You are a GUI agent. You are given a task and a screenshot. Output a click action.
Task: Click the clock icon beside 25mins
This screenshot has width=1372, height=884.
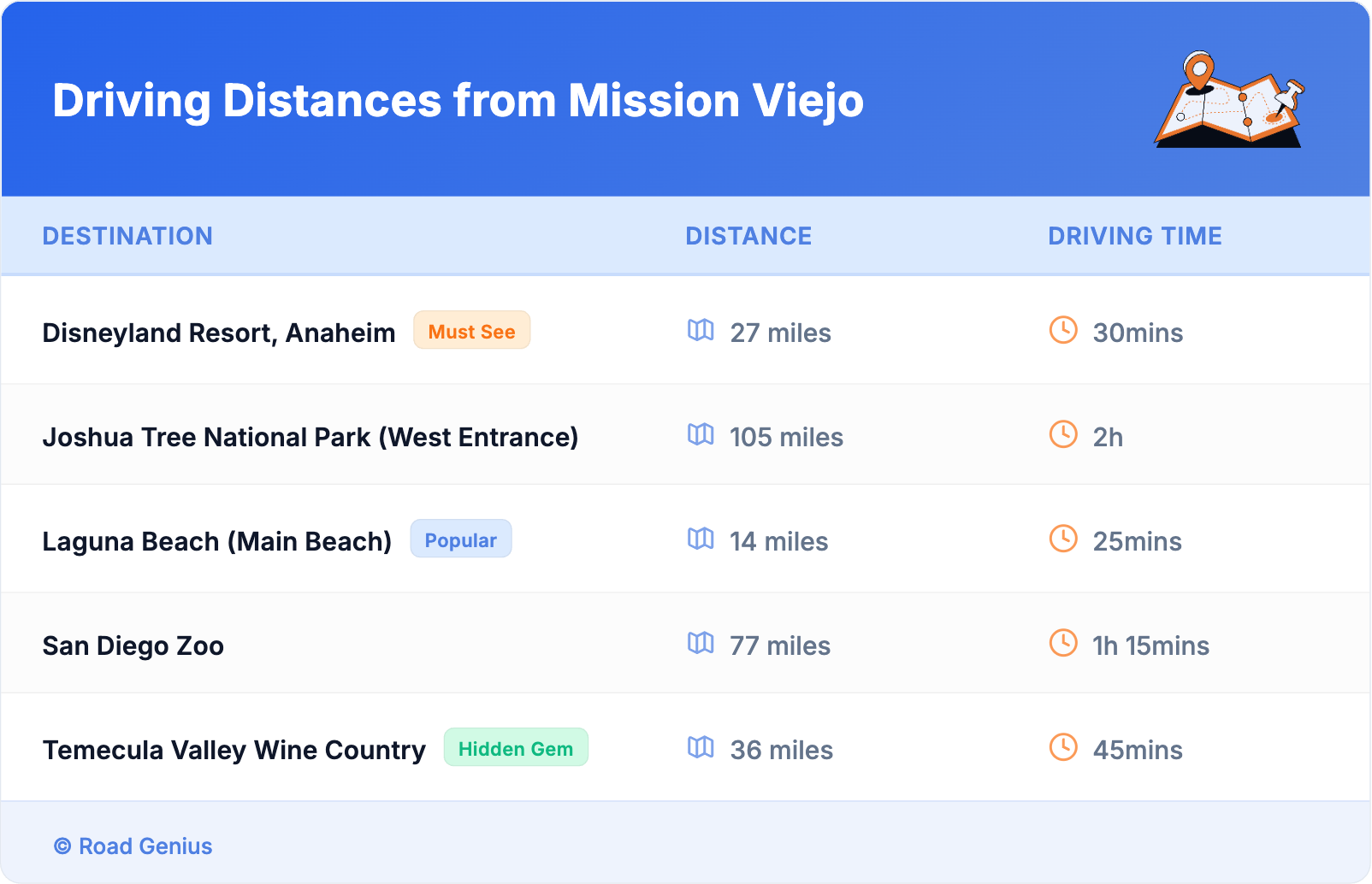(1063, 539)
